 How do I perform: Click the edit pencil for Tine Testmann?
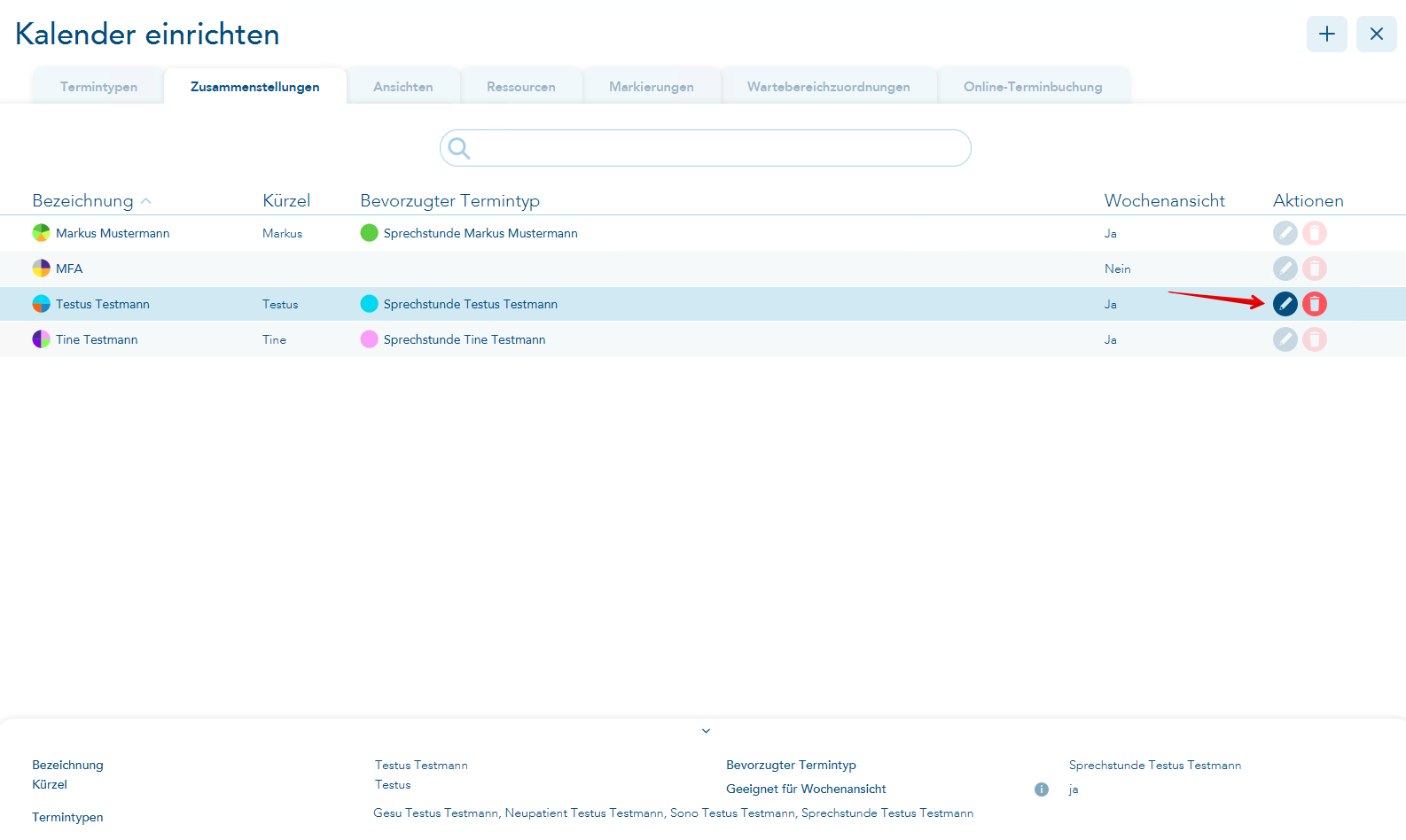tap(1285, 339)
